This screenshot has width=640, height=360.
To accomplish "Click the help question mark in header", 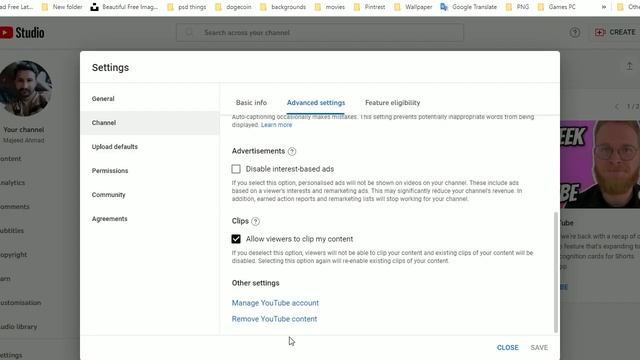I will (x=575, y=32).
